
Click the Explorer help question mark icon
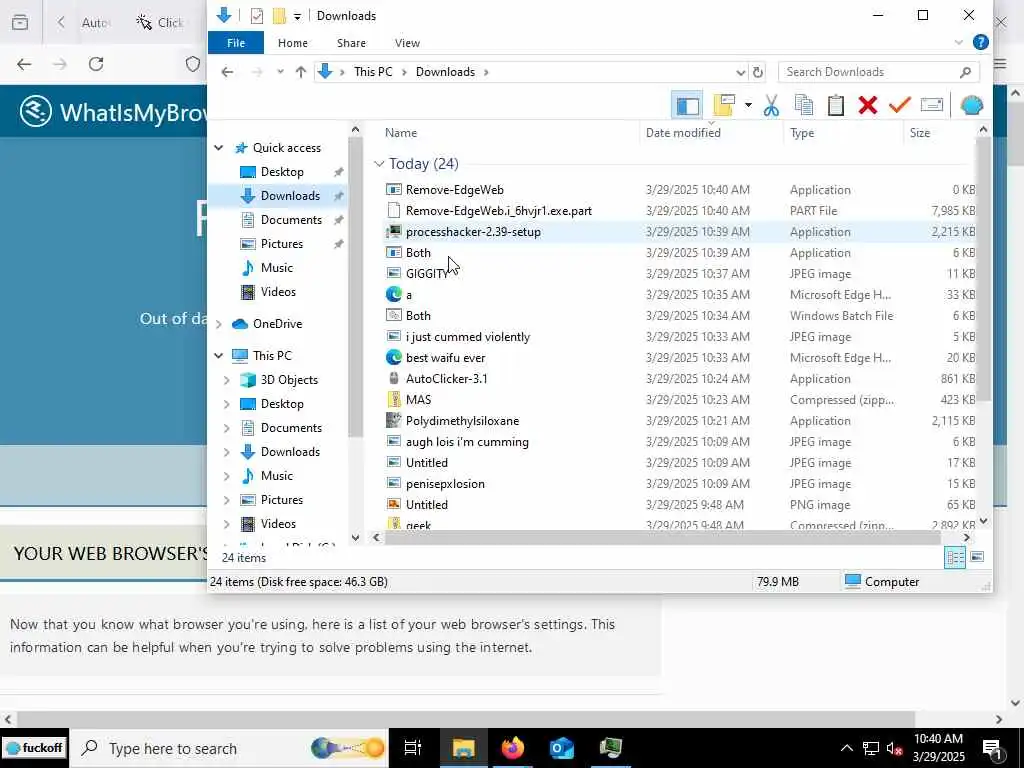980,42
